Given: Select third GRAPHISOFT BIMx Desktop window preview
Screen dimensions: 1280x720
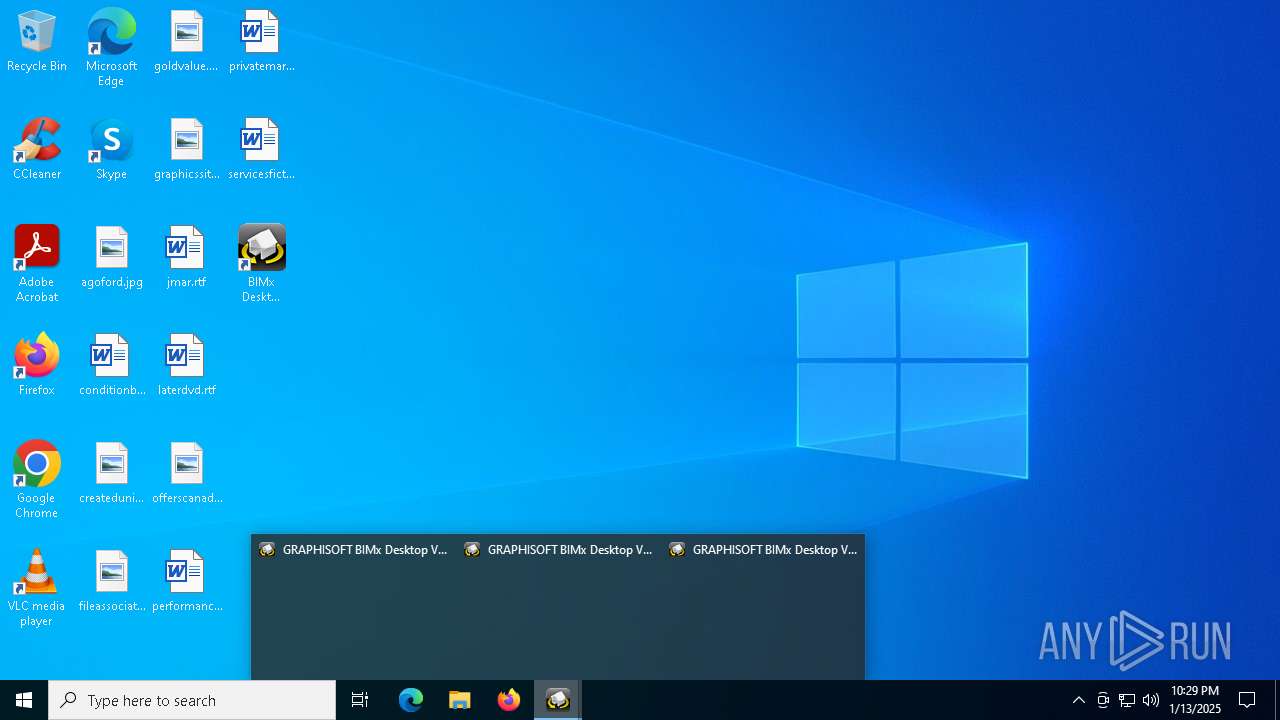Looking at the screenshot, I should point(763,607).
